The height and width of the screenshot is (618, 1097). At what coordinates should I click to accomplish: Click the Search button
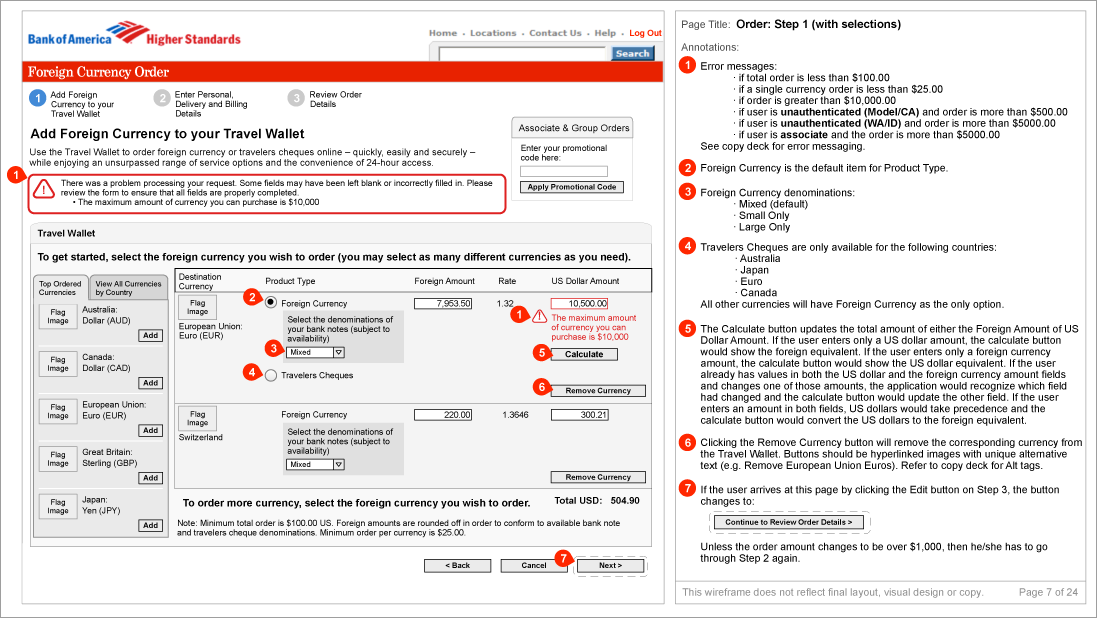pyautogui.click(x=632, y=54)
